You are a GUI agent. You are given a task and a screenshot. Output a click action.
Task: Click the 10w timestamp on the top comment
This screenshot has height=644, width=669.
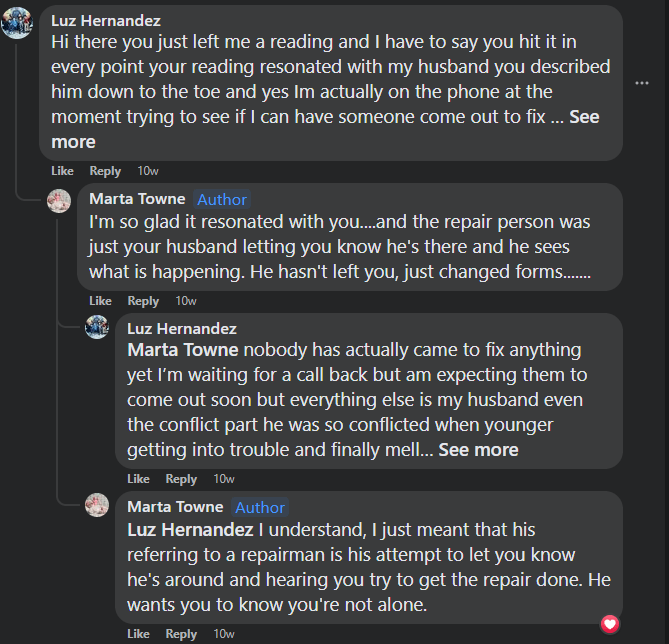coord(148,171)
